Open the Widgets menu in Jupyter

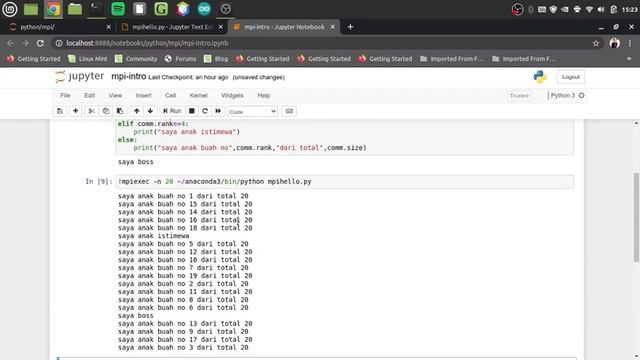pyautogui.click(x=232, y=95)
